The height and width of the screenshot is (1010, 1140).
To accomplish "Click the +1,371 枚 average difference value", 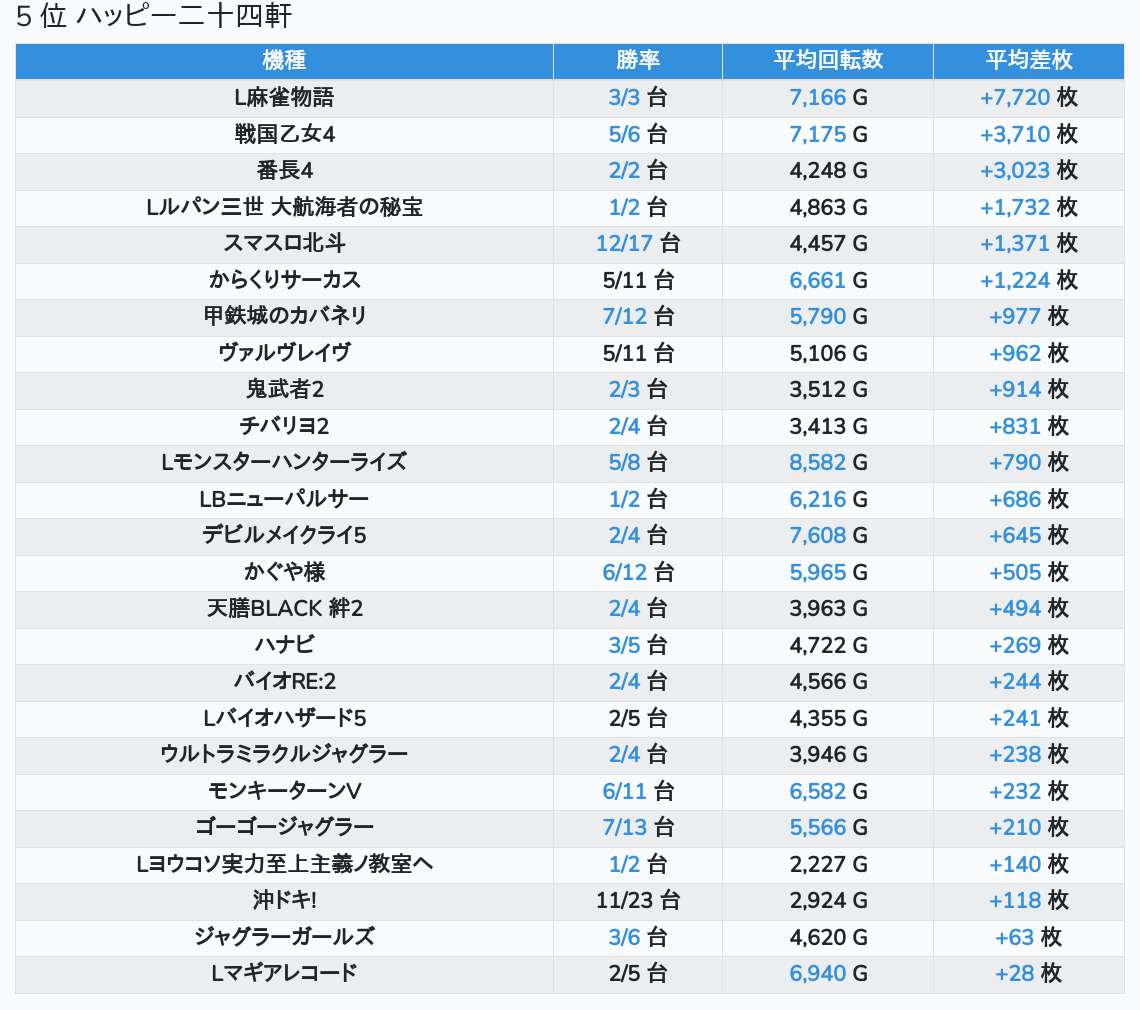I will (x=1029, y=244).
